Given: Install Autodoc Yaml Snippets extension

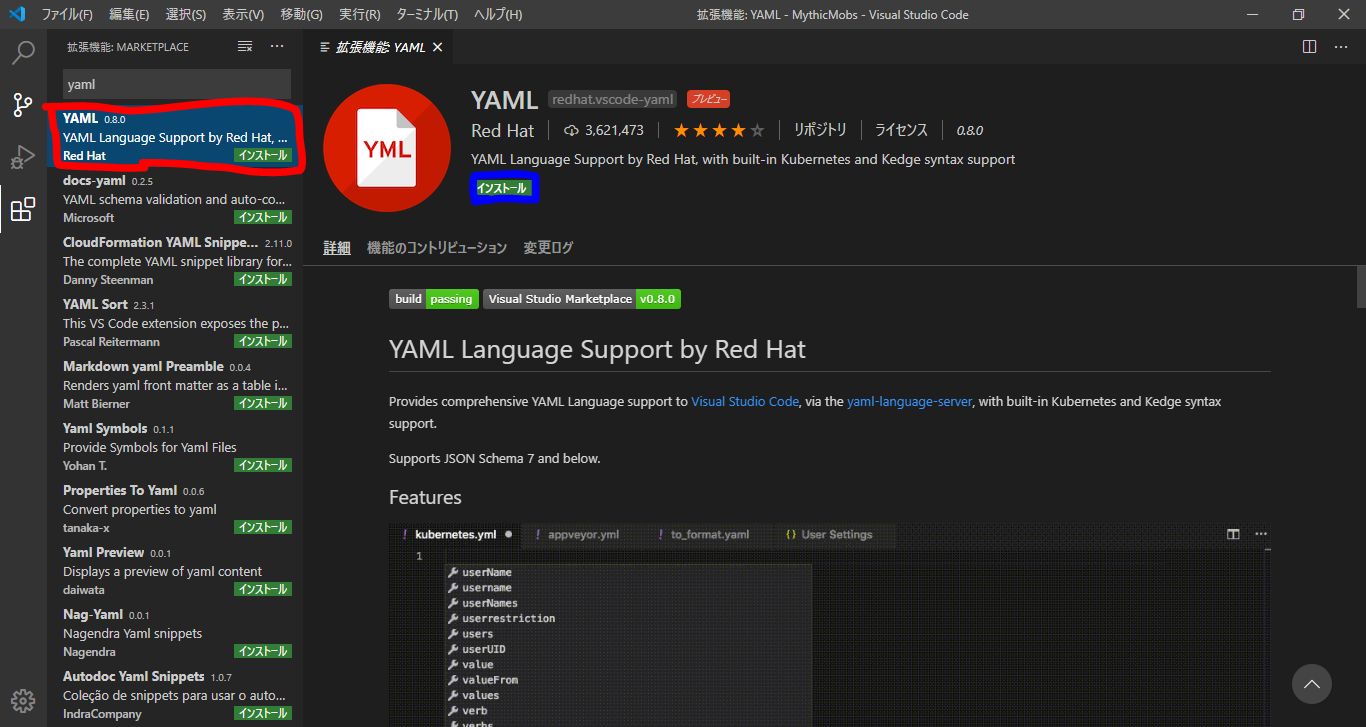Looking at the screenshot, I should click(263, 714).
